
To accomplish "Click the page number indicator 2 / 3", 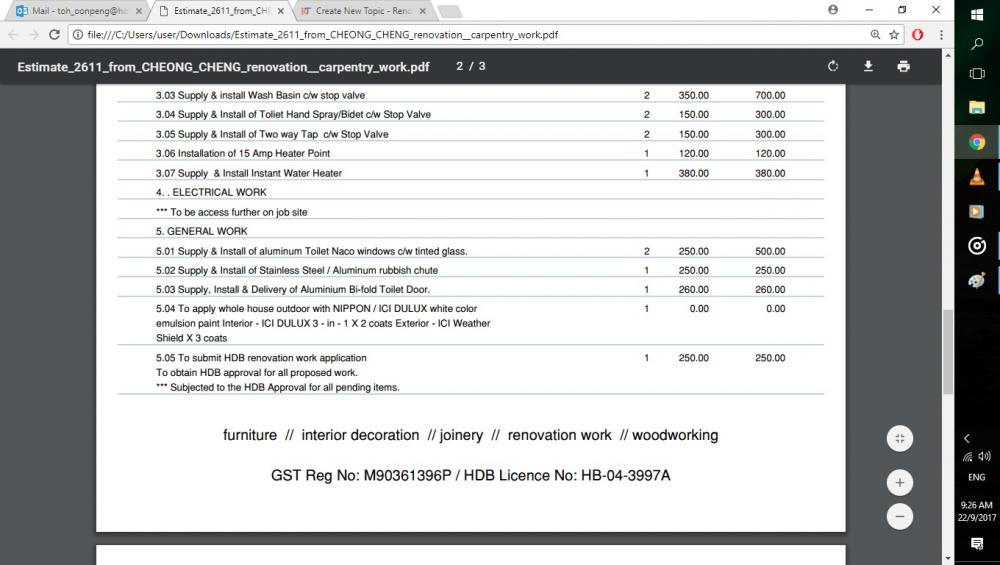I will (x=471, y=66).
